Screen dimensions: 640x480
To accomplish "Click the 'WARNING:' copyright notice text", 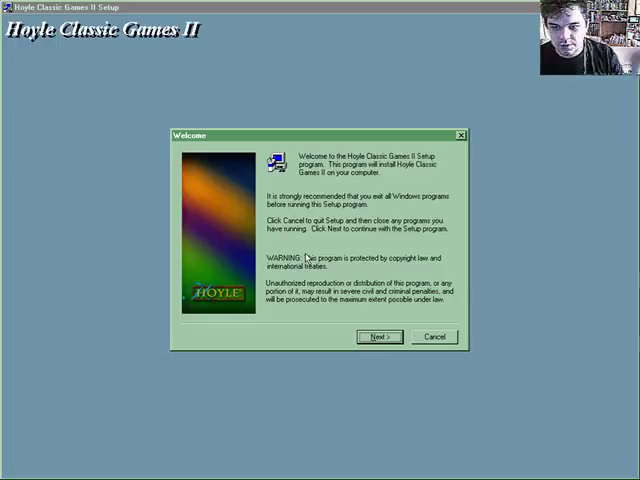I will click(354, 262).
